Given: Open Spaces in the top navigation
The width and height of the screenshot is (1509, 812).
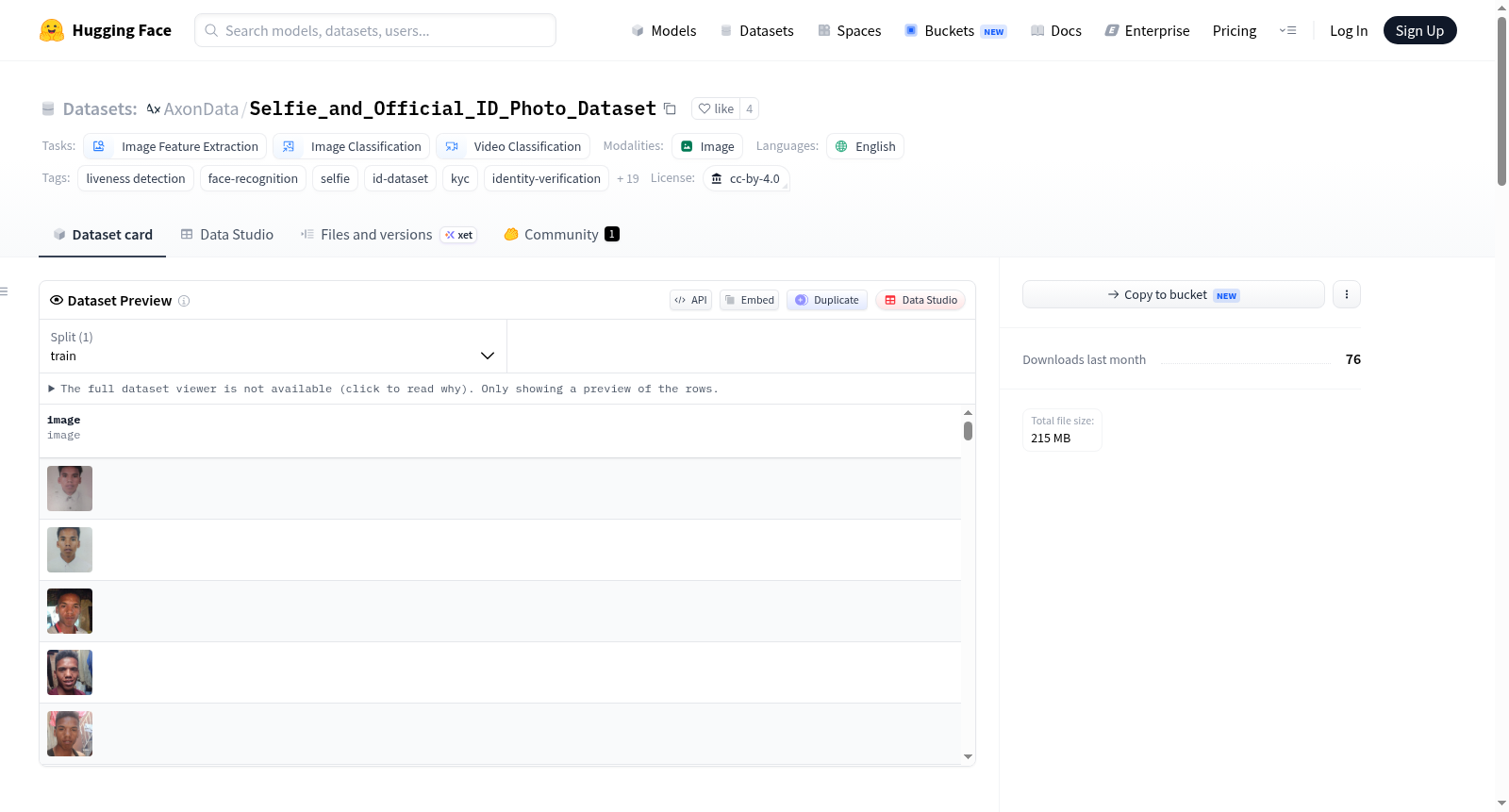Looking at the screenshot, I should tap(849, 30).
